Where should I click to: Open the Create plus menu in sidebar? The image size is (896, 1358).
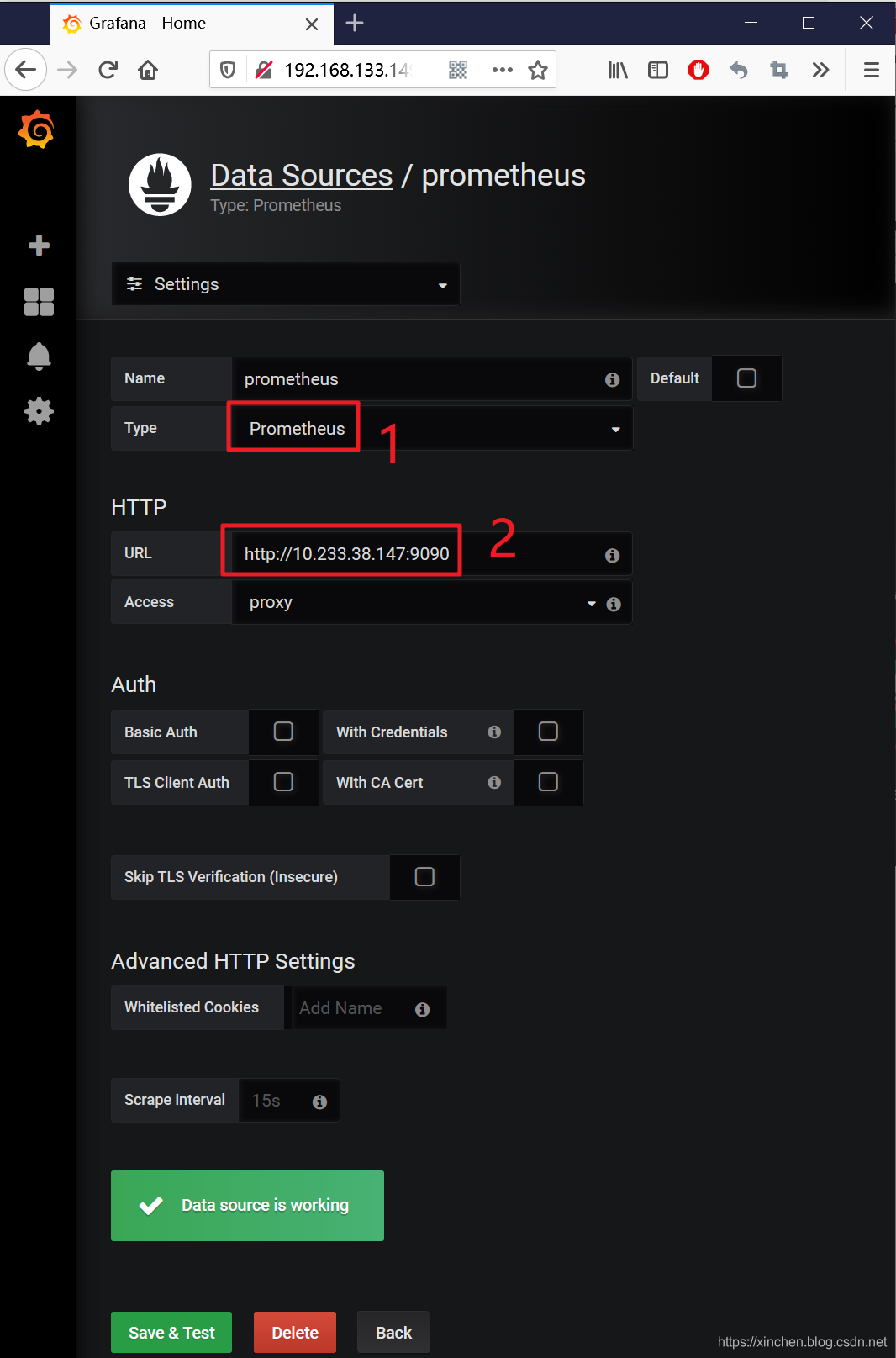39,246
